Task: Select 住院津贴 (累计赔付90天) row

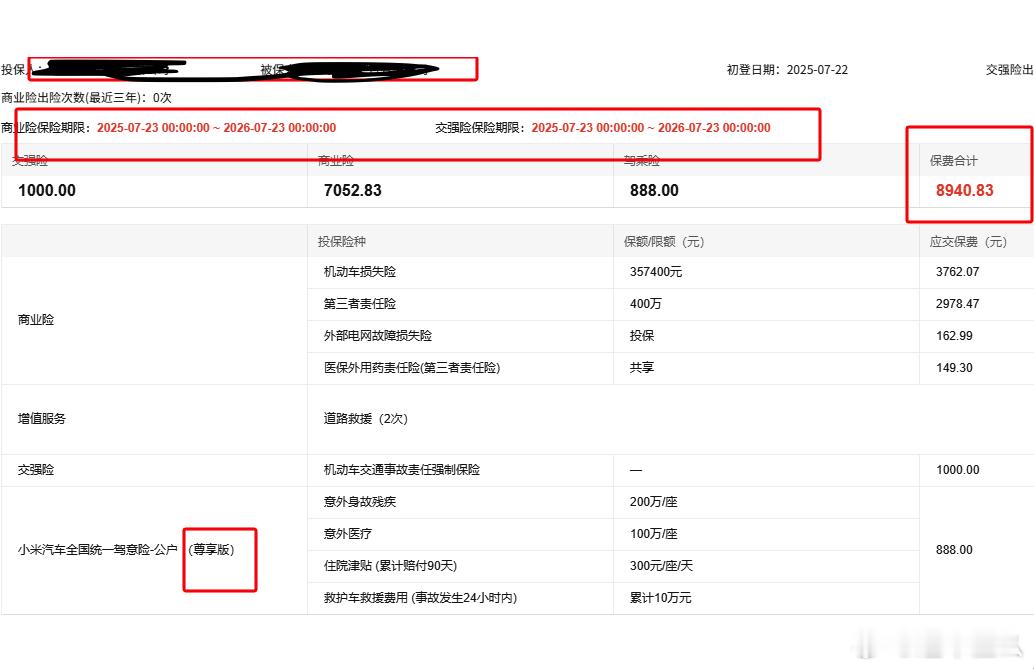Action: click(x=390, y=566)
